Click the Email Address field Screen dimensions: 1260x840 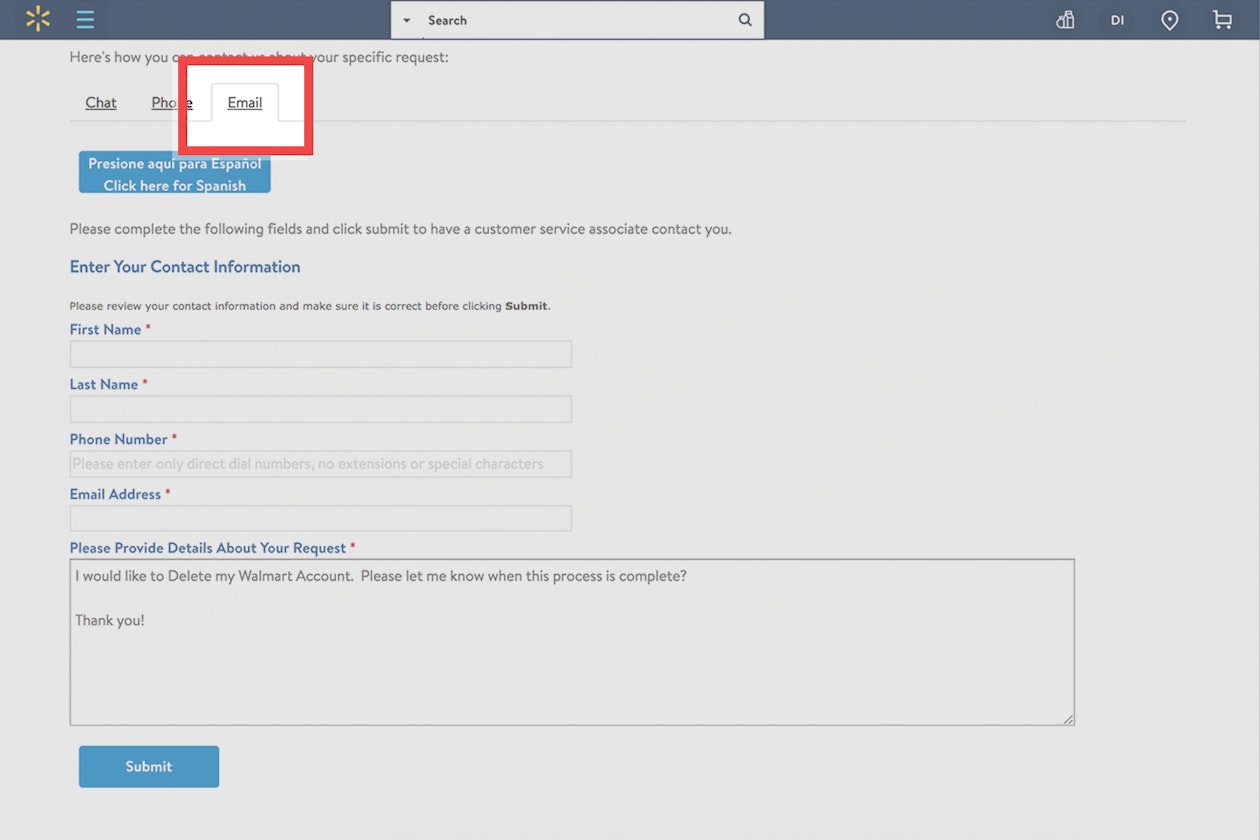320,518
